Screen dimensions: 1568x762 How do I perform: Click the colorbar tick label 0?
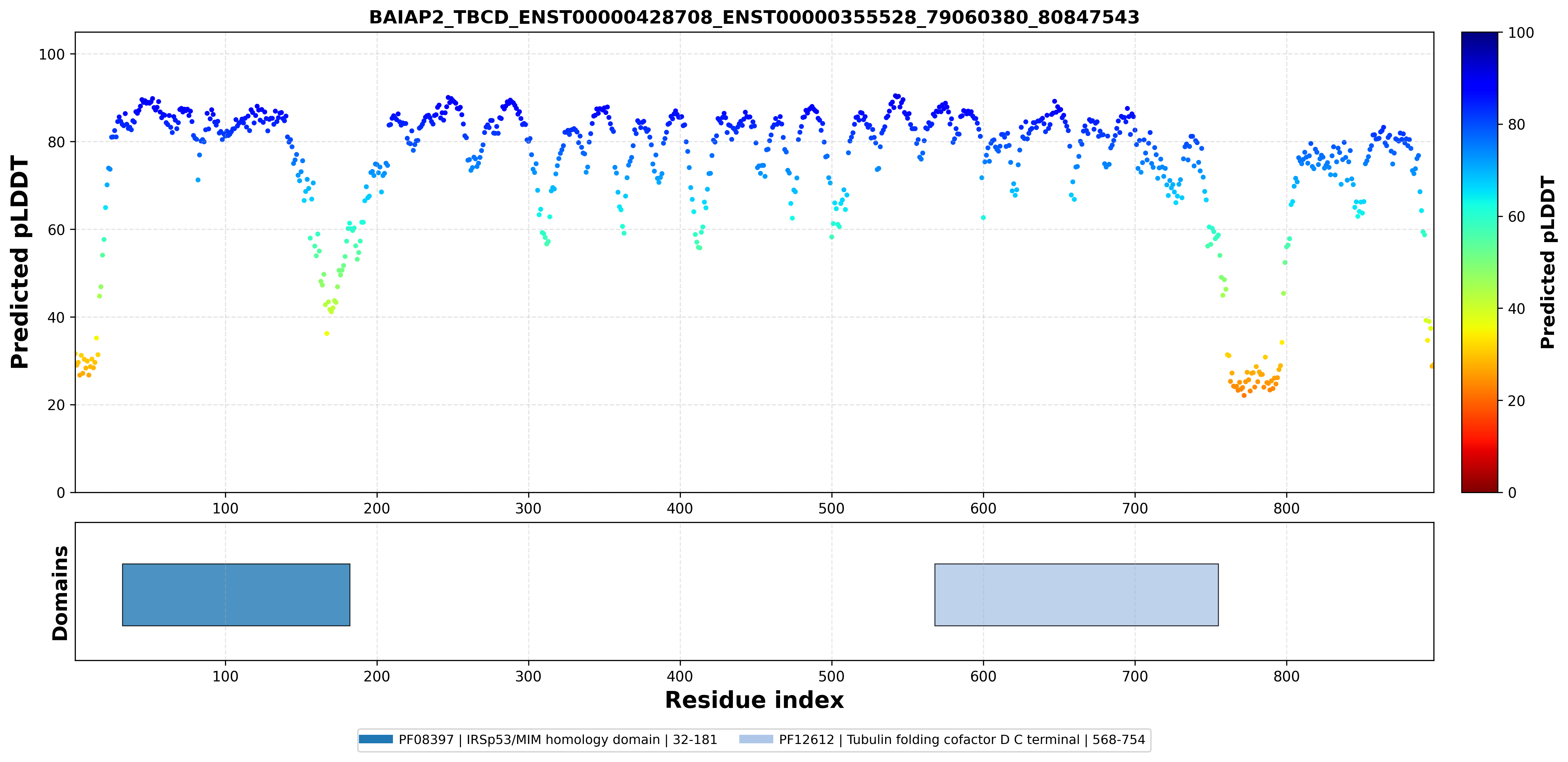(1512, 493)
